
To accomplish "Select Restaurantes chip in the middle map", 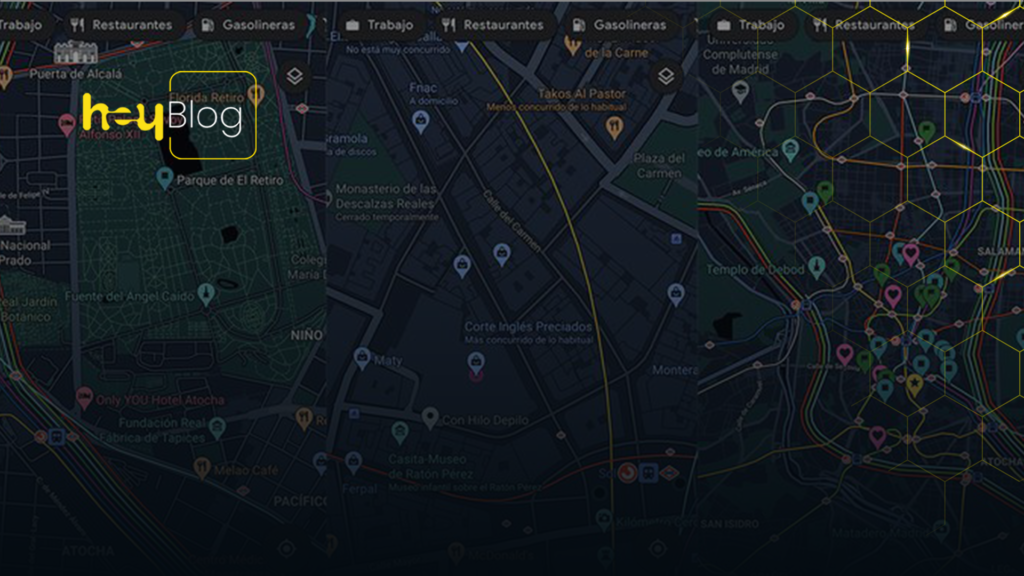I will point(493,25).
